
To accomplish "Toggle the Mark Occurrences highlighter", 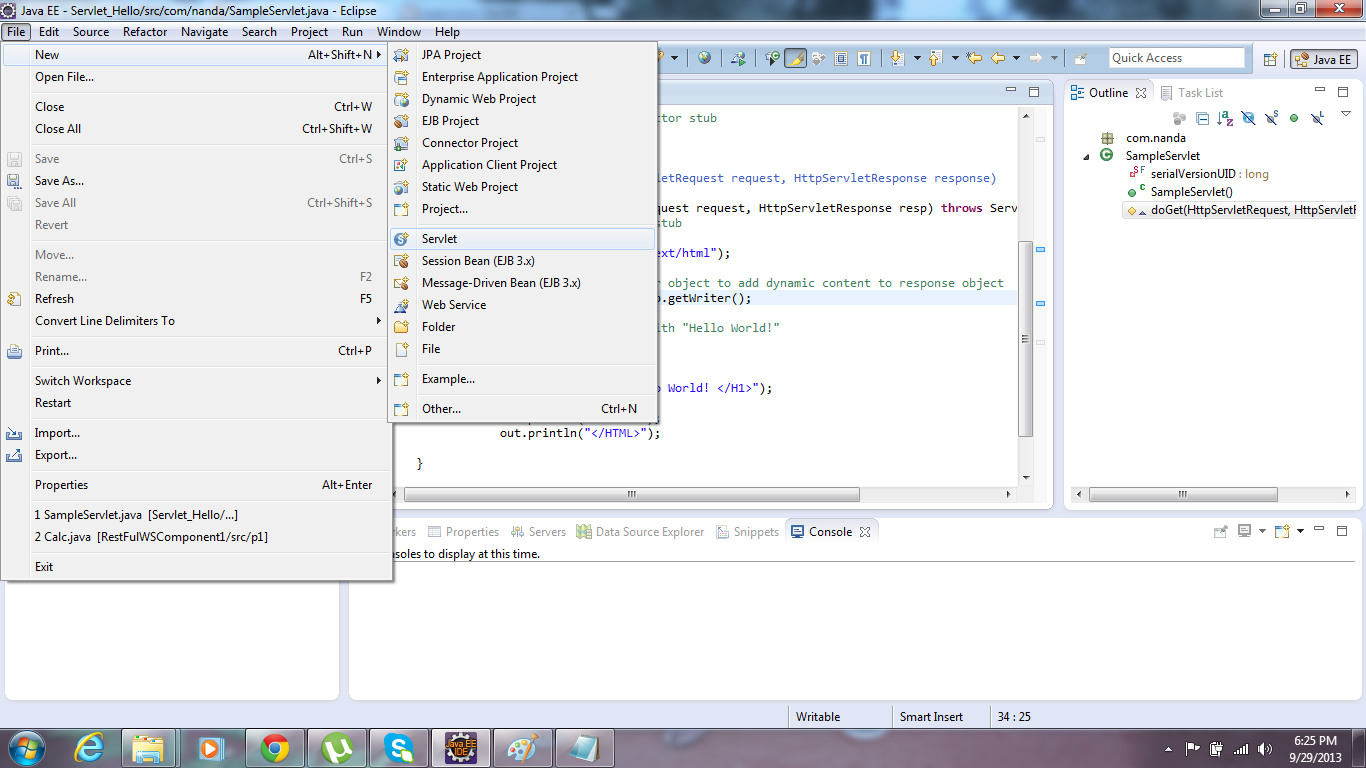I will [794, 57].
